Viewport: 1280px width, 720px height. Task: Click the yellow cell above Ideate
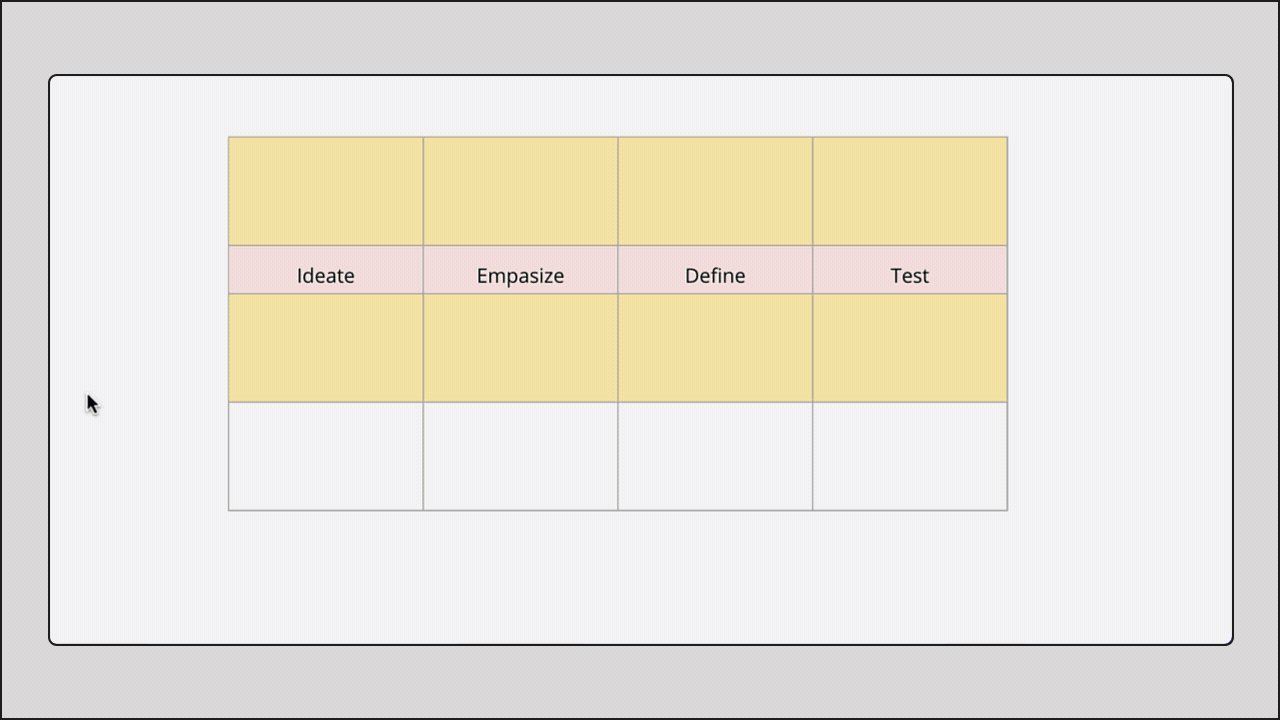[326, 191]
